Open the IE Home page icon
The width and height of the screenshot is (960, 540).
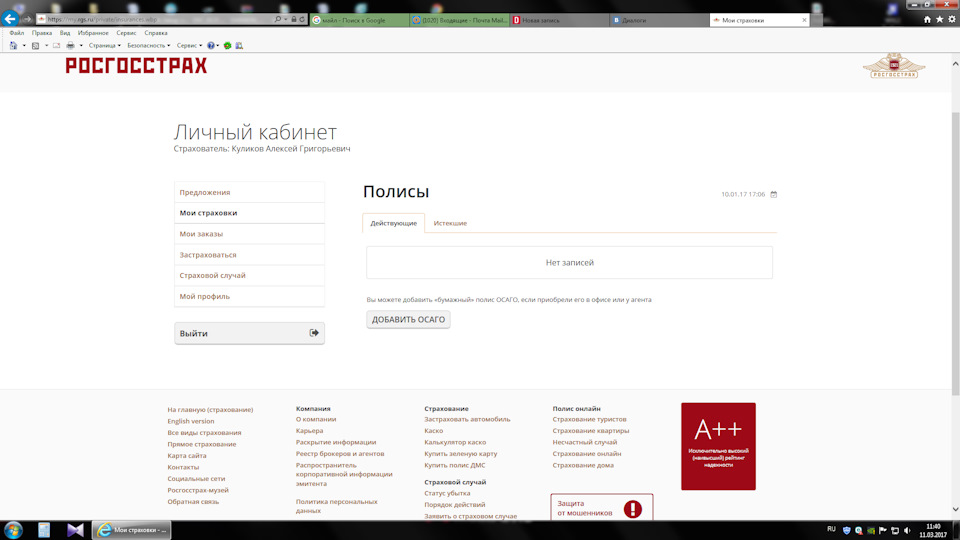click(927, 20)
